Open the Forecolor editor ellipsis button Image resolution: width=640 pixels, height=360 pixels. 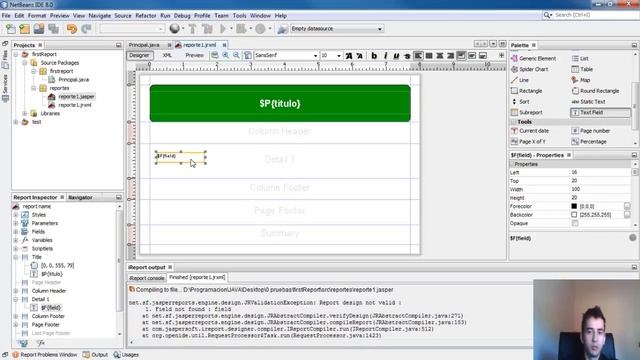(x=627, y=206)
